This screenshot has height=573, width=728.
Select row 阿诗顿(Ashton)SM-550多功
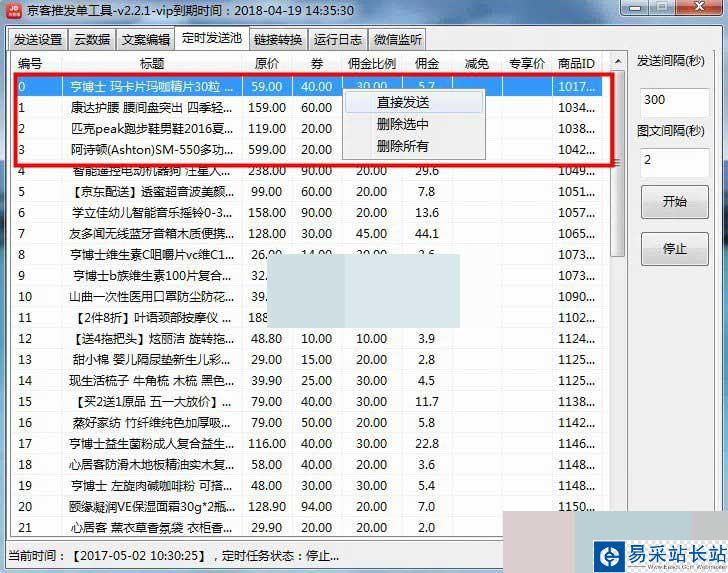tap(309, 150)
